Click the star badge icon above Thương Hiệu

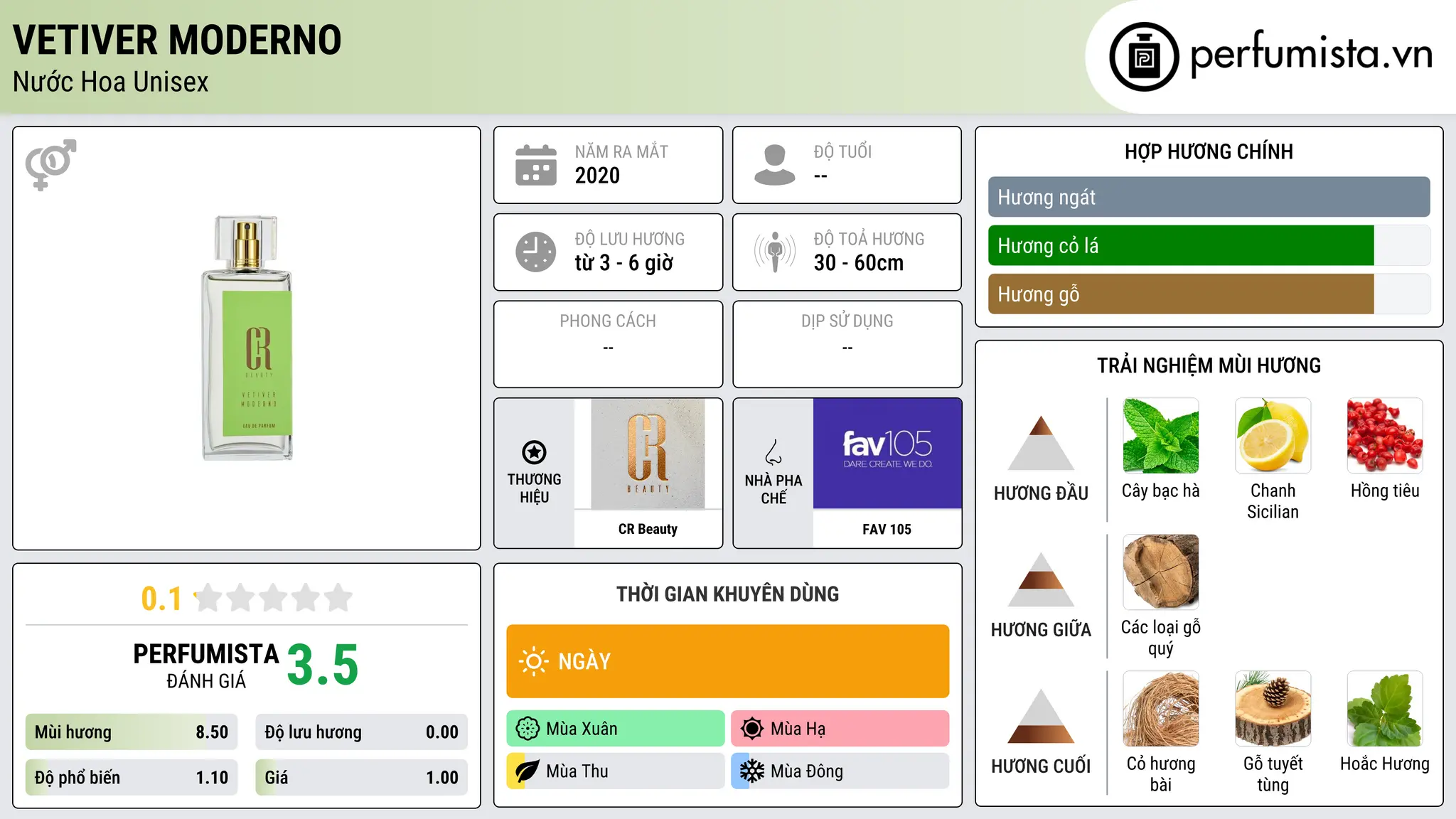point(534,452)
